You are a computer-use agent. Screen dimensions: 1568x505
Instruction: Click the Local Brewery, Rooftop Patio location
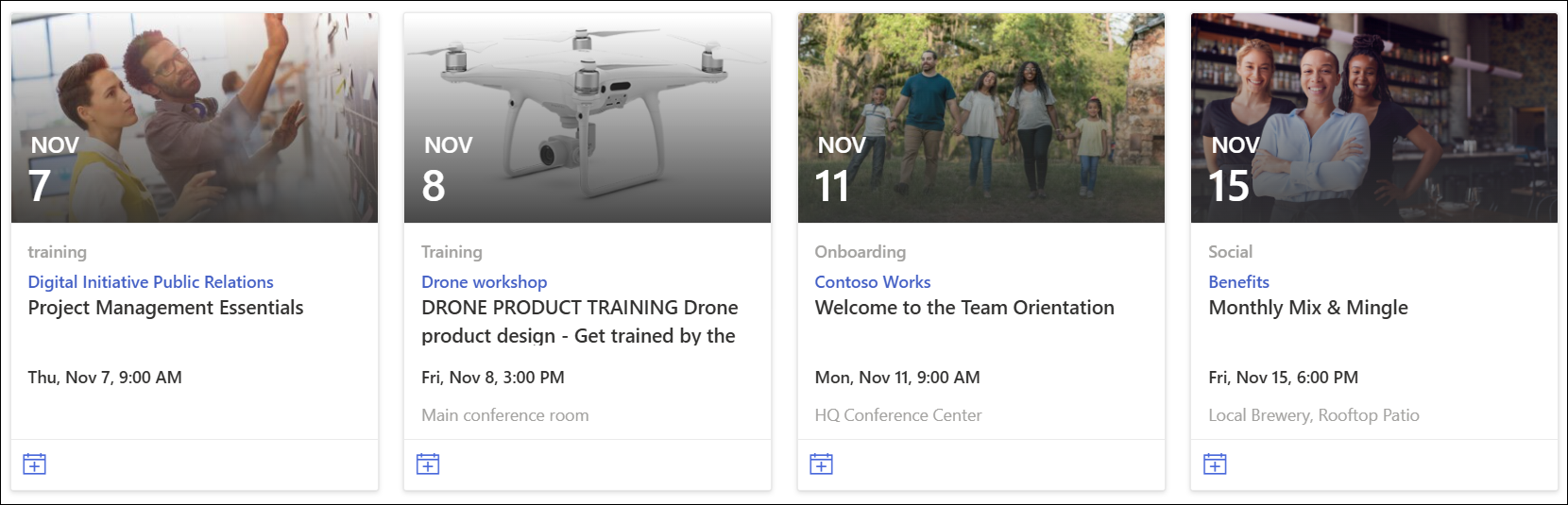coord(1313,415)
